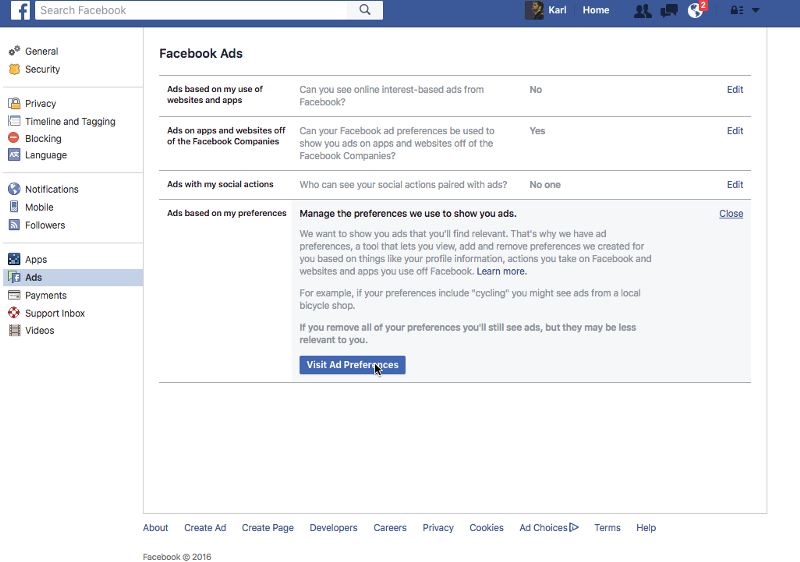The width and height of the screenshot is (800, 562).
Task: Click the Security badge icon
Action: click(14, 69)
